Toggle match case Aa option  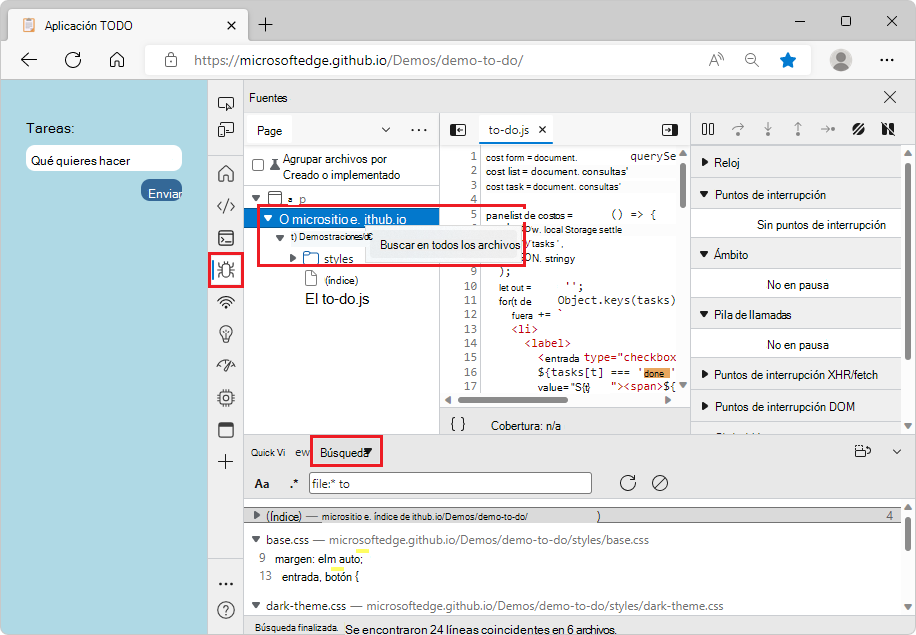click(262, 484)
